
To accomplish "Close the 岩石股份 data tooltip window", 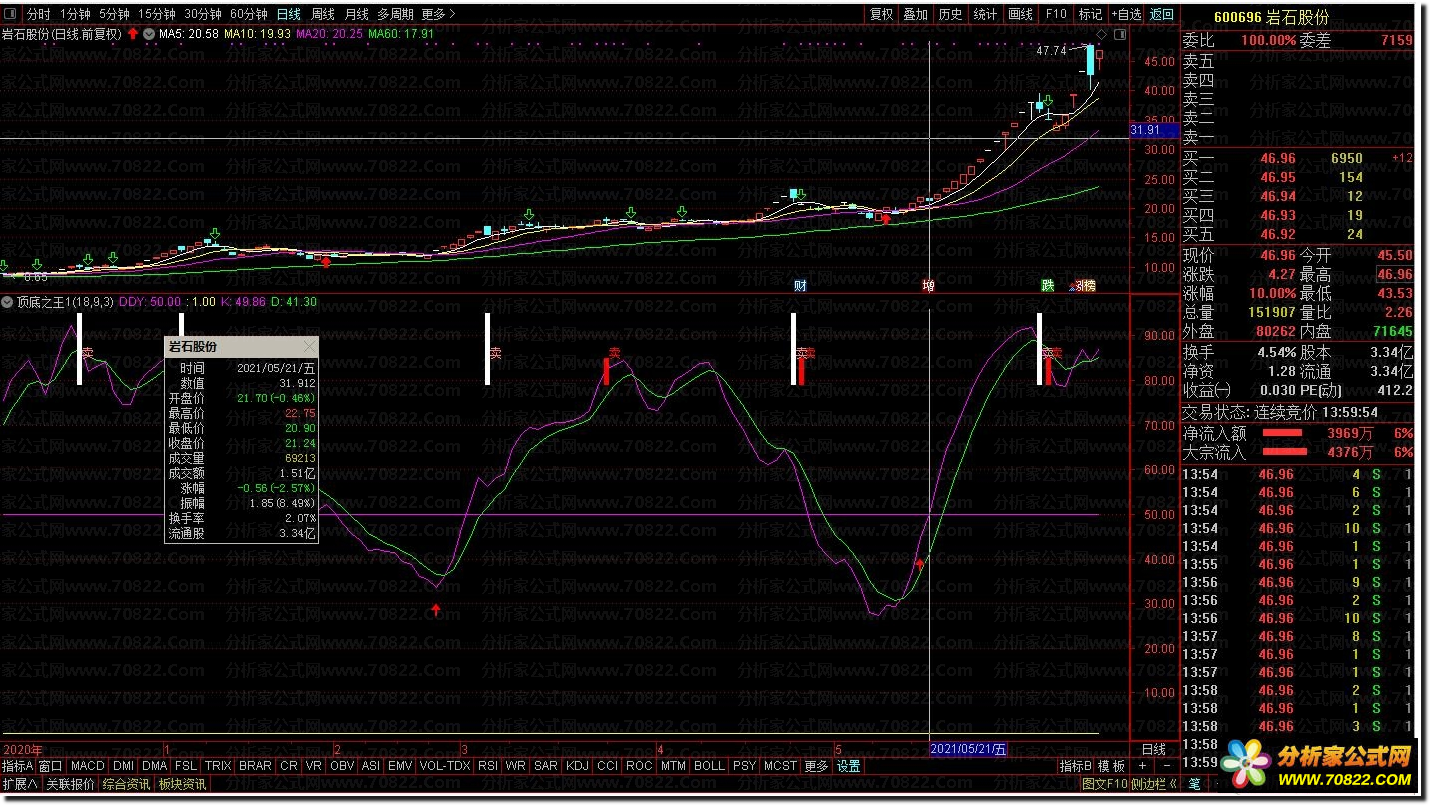I will [309, 347].
